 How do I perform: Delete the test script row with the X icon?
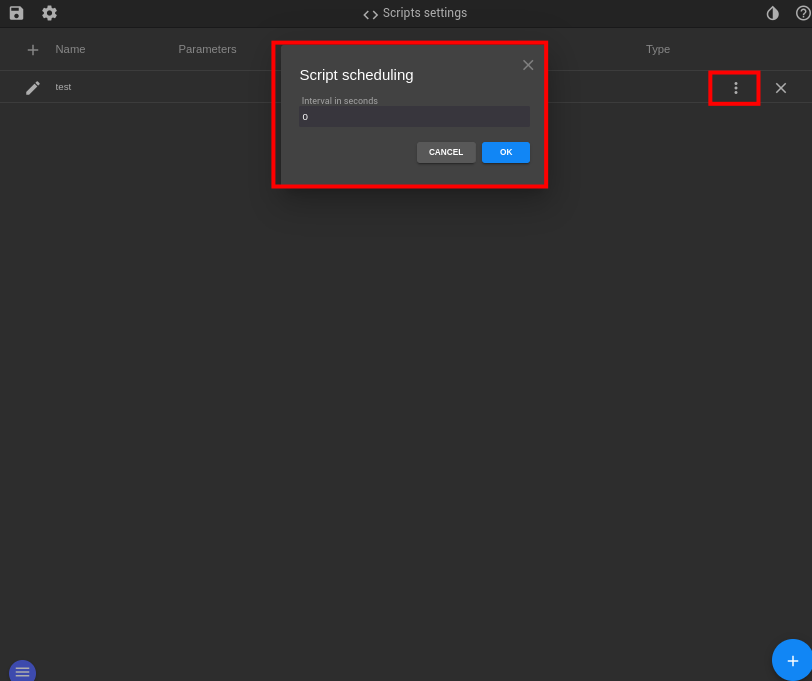point(781,87)
